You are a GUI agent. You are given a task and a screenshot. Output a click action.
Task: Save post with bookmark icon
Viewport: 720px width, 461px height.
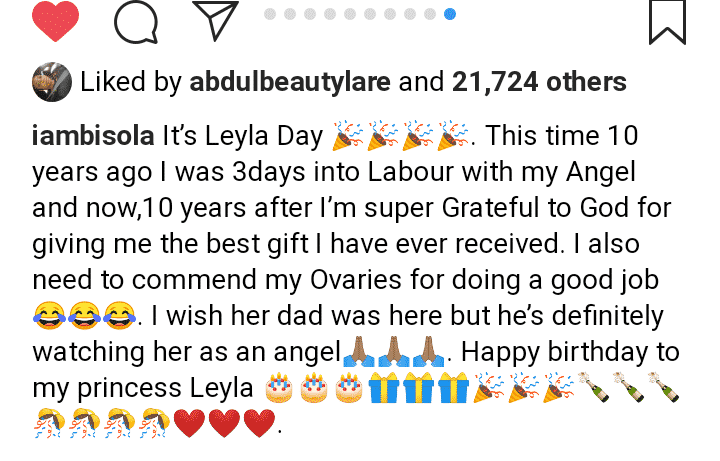click(x=667, y=22)
